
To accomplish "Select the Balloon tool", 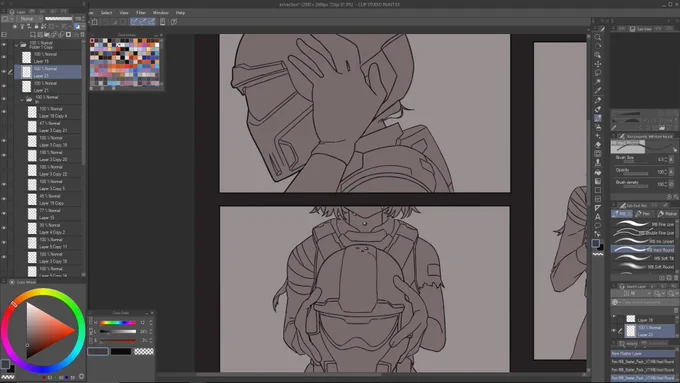I will coord(598,226).
